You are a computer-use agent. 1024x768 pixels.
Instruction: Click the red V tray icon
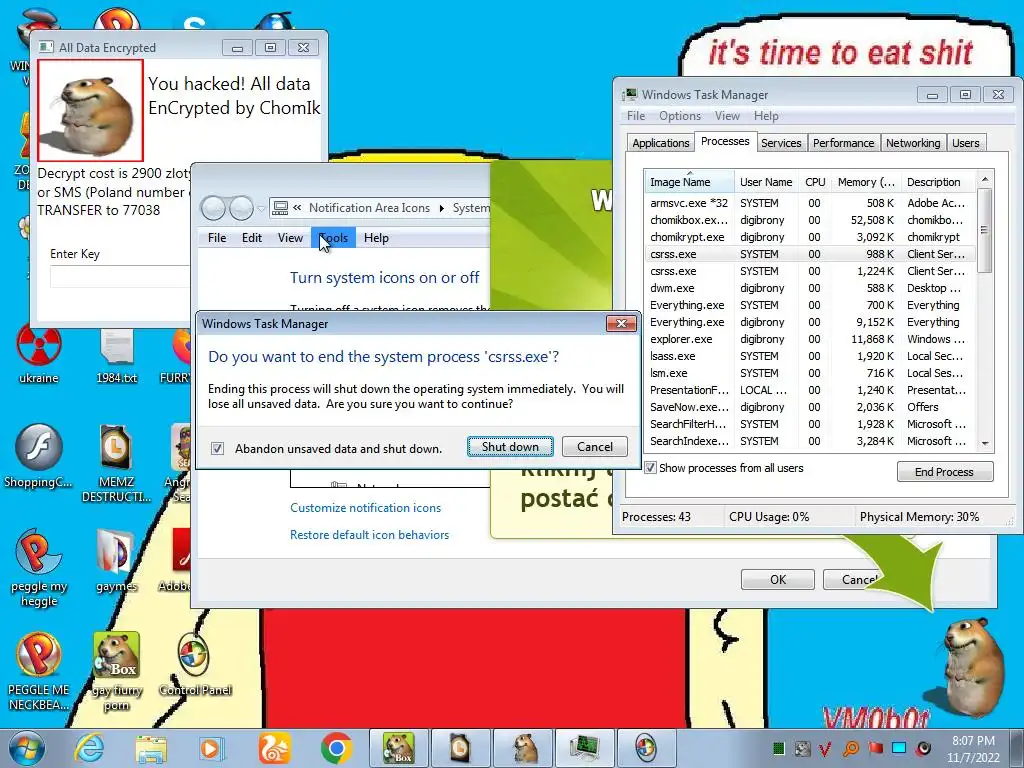tap(825, 748)
